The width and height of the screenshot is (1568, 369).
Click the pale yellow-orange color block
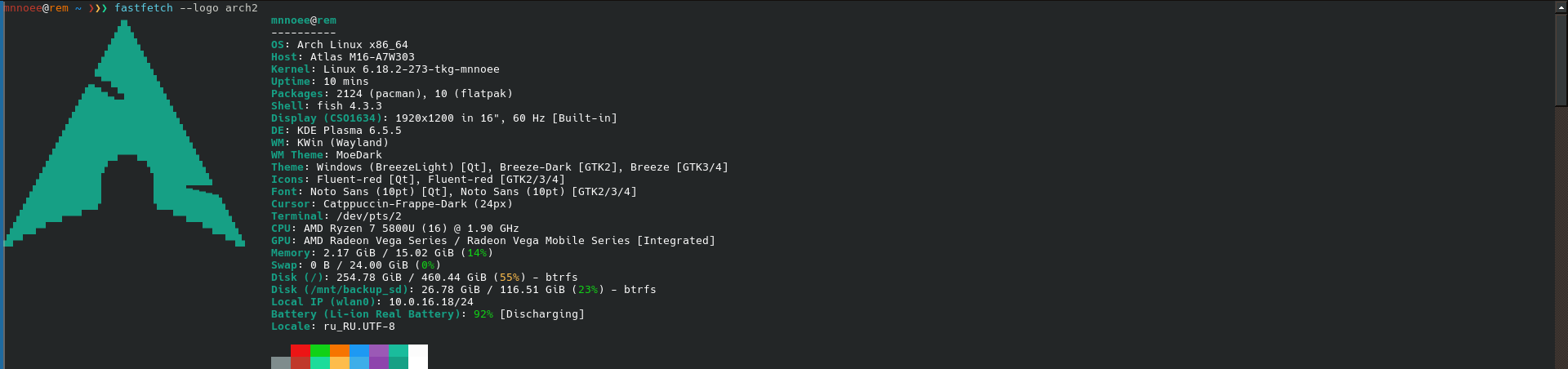pos(339,363)
